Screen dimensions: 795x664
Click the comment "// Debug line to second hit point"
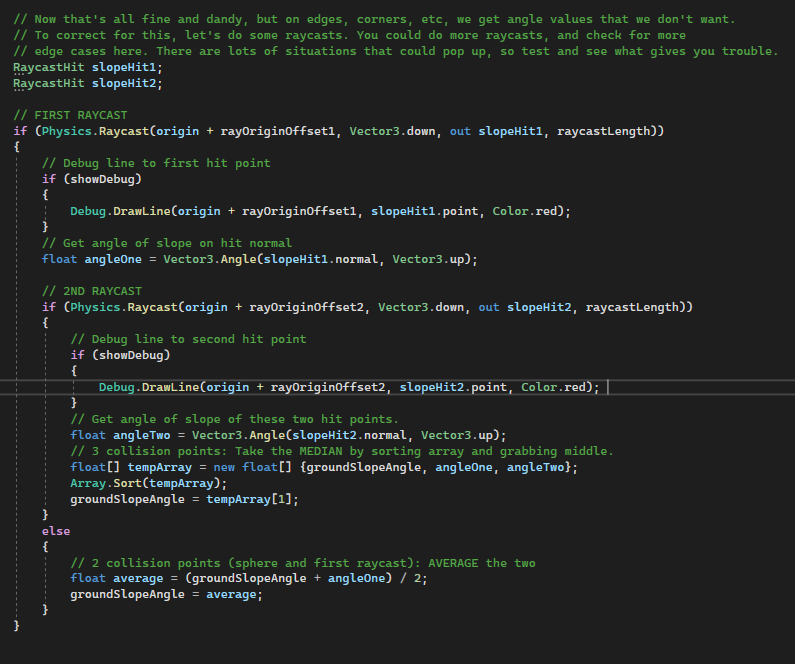[188, 339]
